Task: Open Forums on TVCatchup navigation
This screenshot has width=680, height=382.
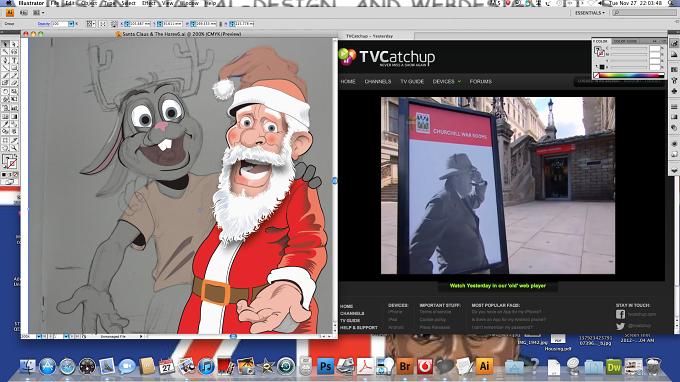Action: point(481,82)
